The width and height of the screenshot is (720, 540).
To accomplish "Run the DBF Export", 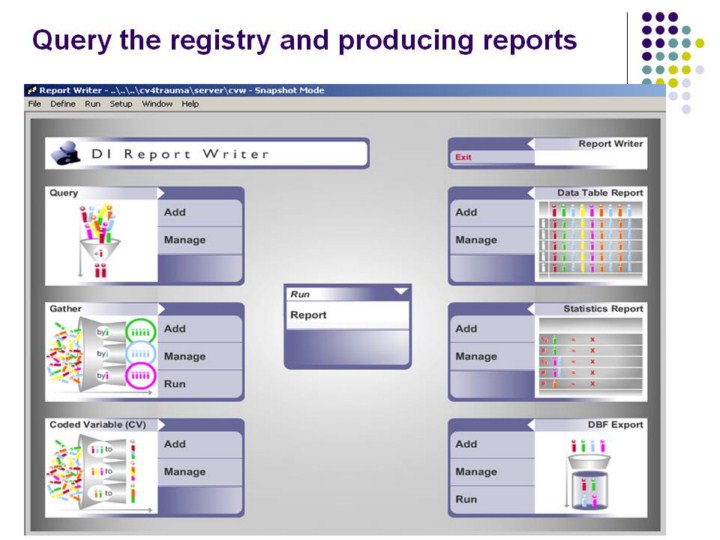I will click(x=466, y=499).
